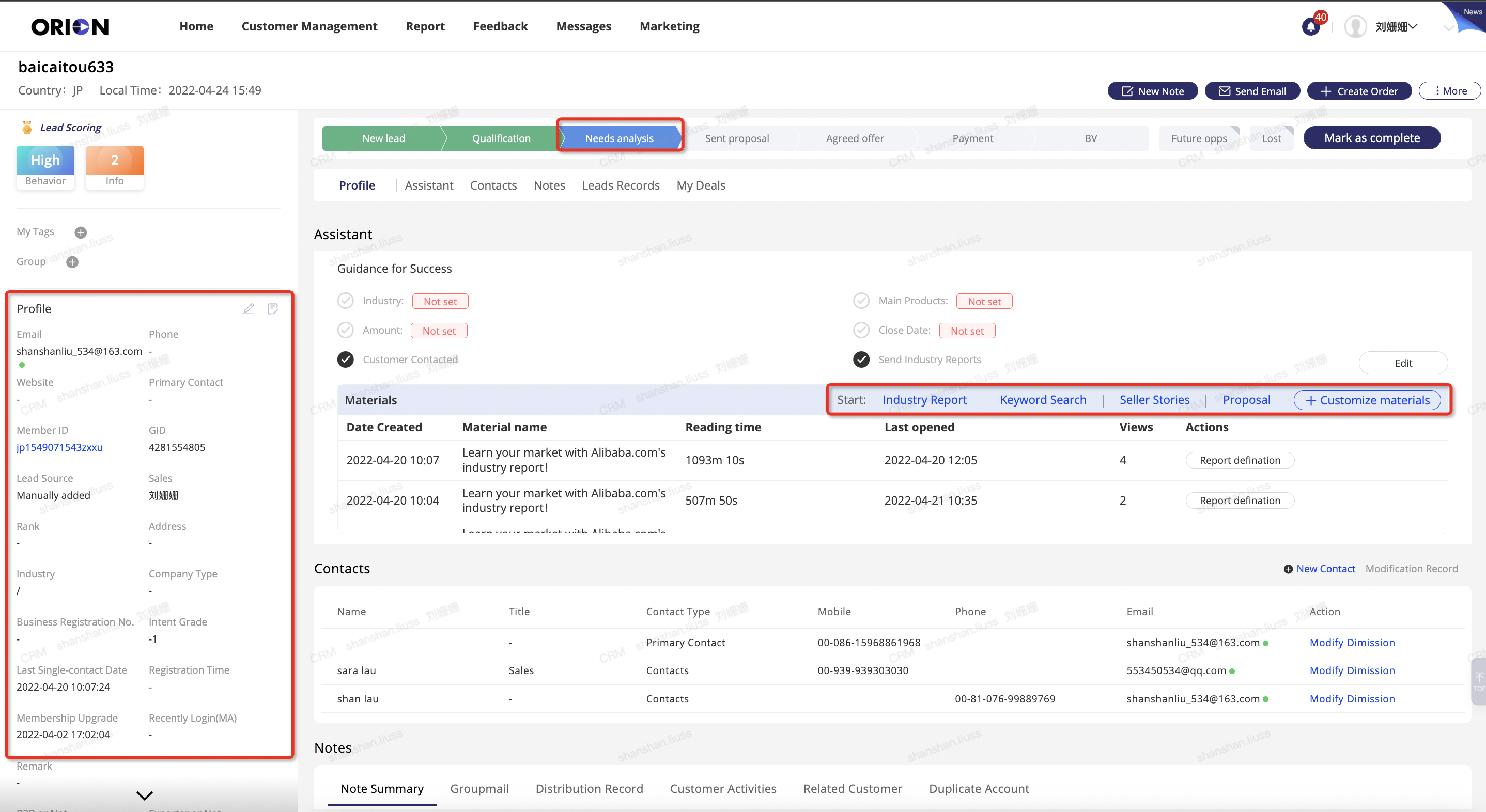The image size is (1486, 812).
Task: Add a new tag with plus icon
Action: click(x=81, y=232)
